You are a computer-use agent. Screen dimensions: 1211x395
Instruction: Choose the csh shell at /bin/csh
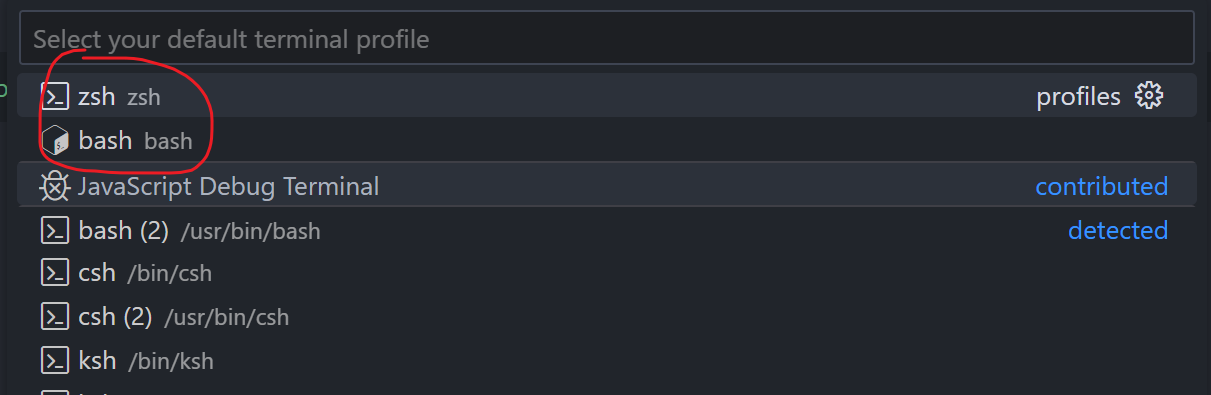608,273
